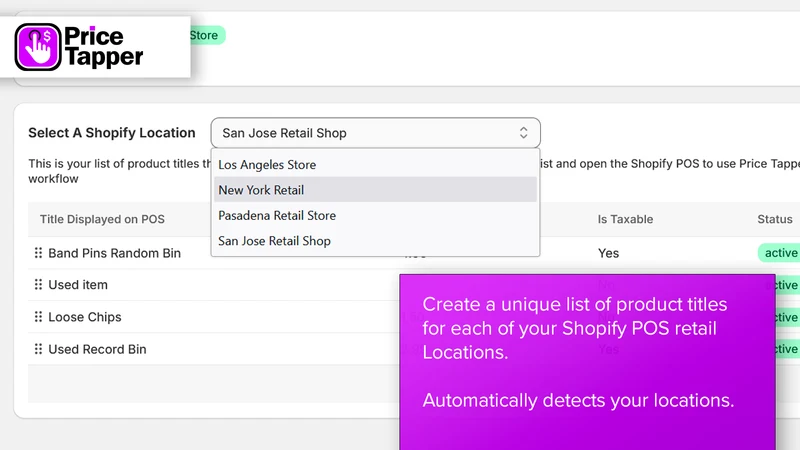
Task: Click the Select A Shopify Location label
Action: (x=112, y=133)
